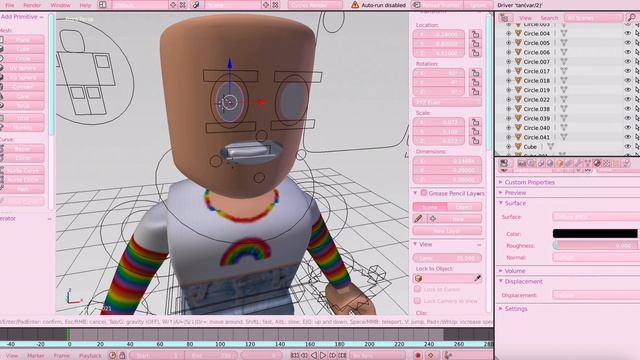Open the File menu
The image size is (640, 360).
(x=9, y=5)
